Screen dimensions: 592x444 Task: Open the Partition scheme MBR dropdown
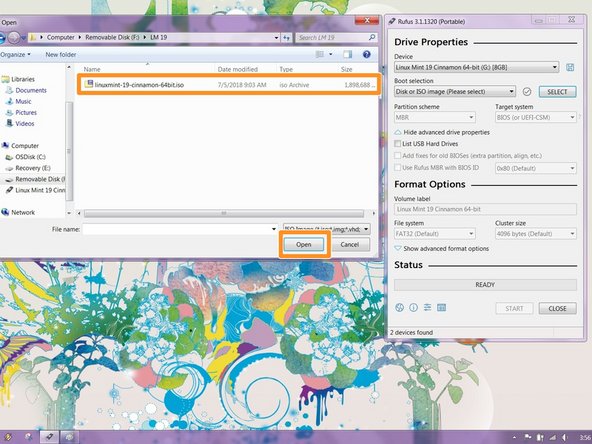[435, 117]
